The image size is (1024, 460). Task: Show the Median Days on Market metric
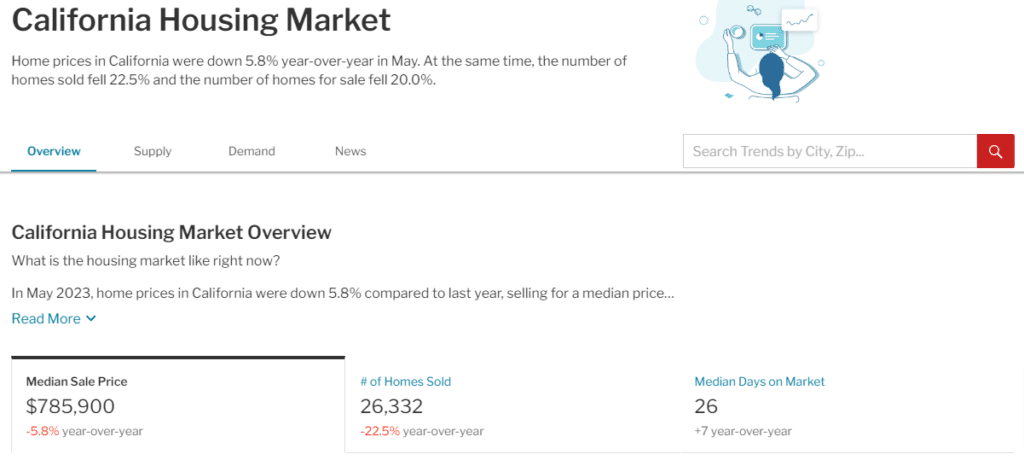759,382
